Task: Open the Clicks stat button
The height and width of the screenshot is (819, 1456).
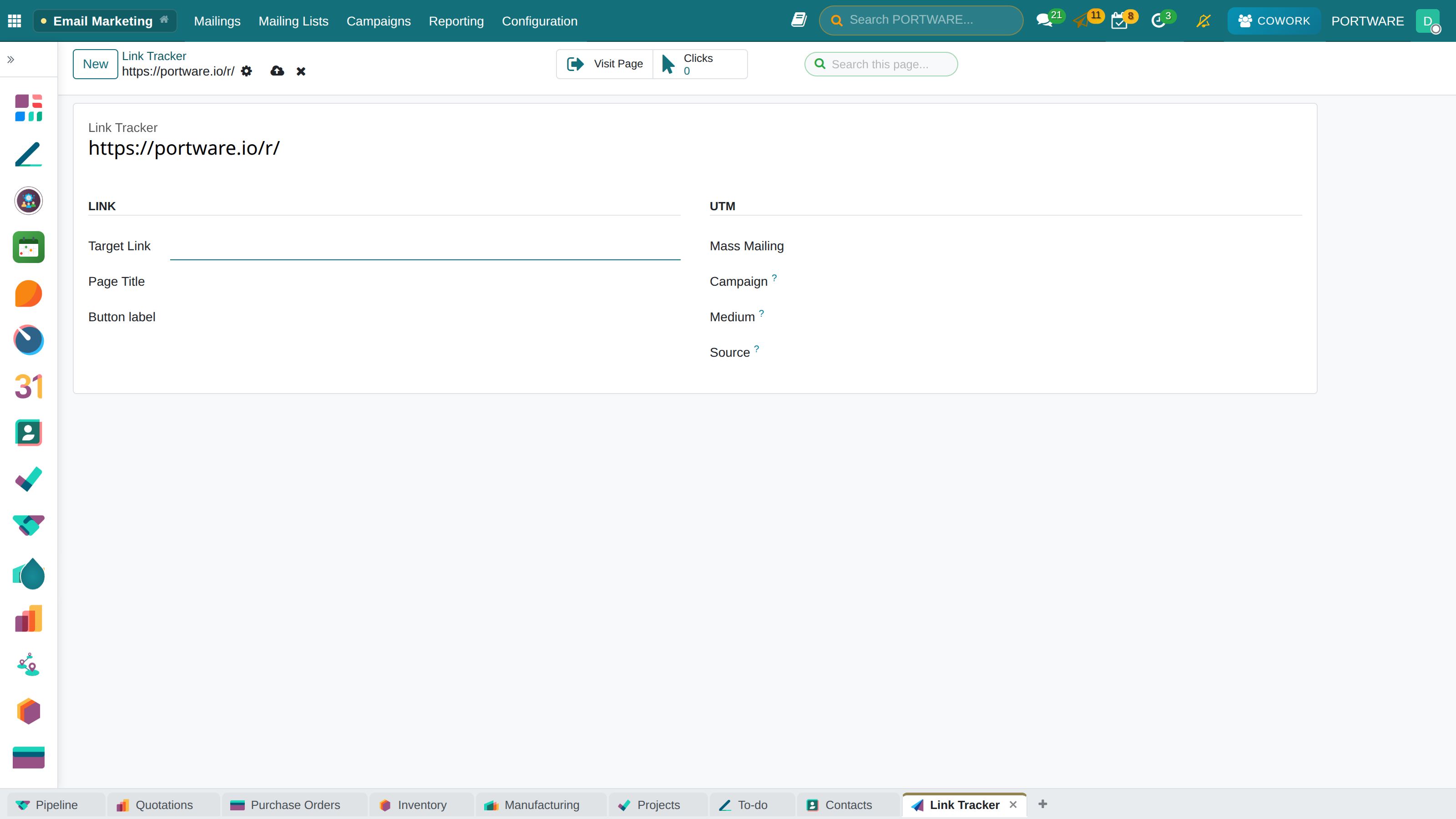Action: click(700, 64)
